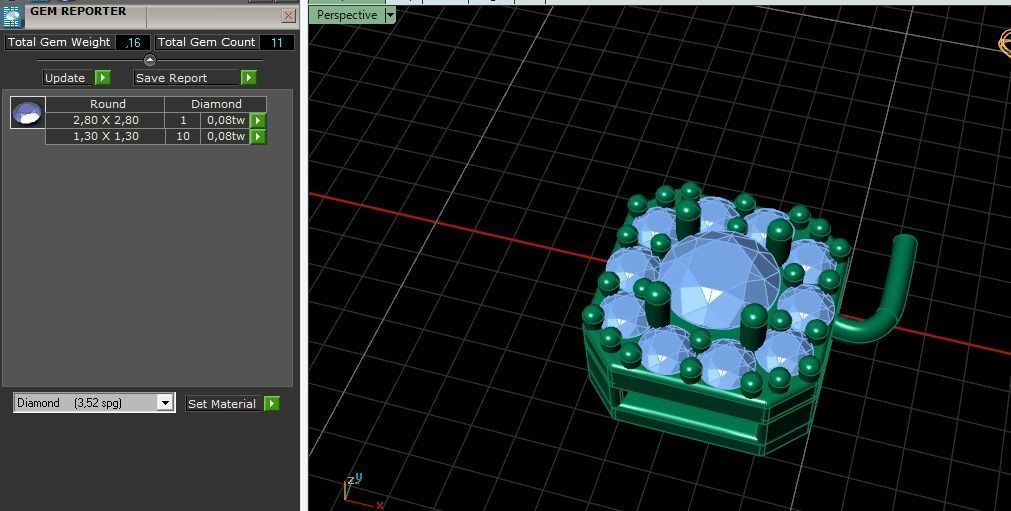Click the Total Gem Weight label

click(x=59, y=43)
